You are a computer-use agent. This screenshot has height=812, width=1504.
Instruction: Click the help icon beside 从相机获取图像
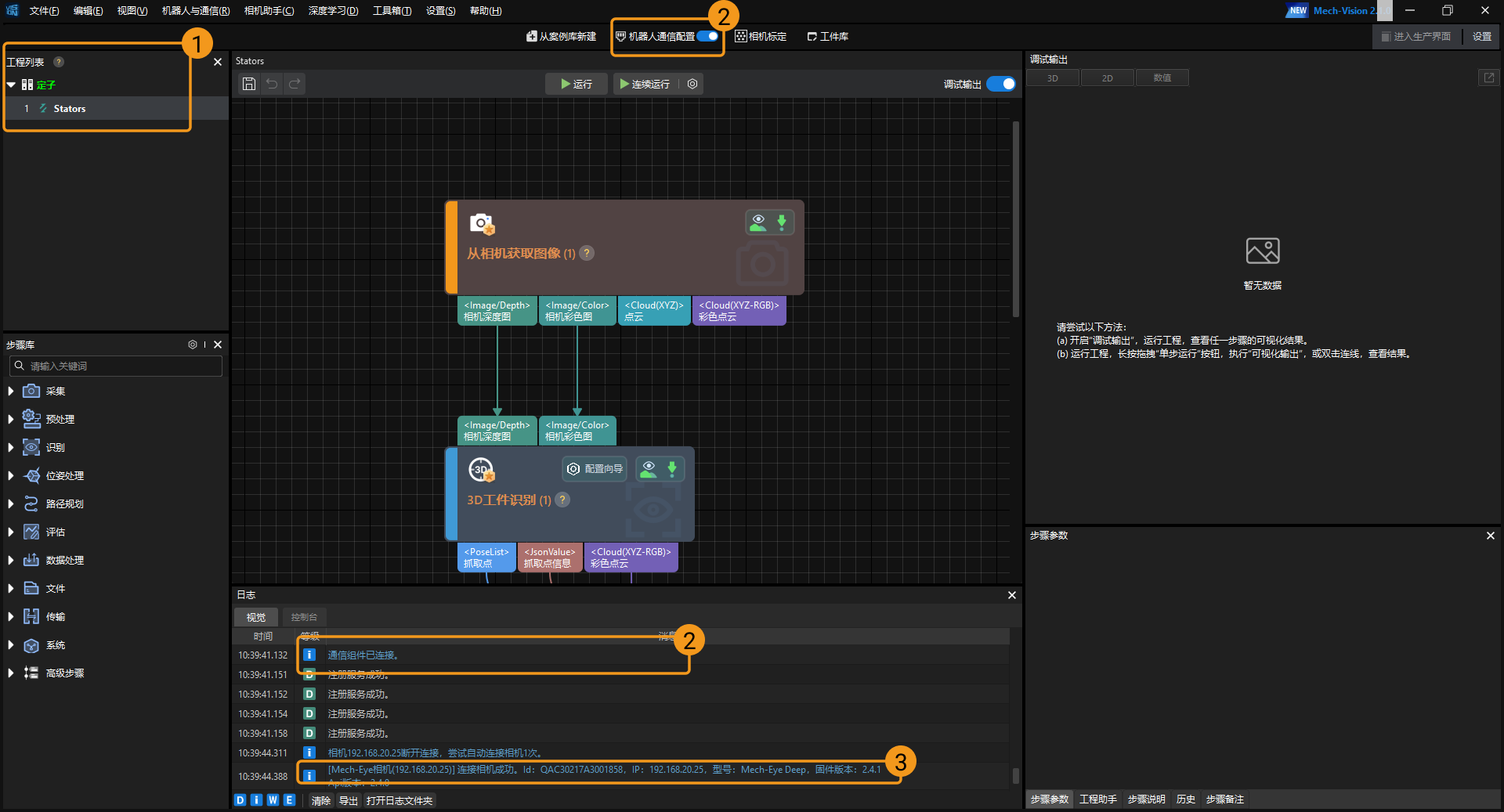[x=587, y=253]
